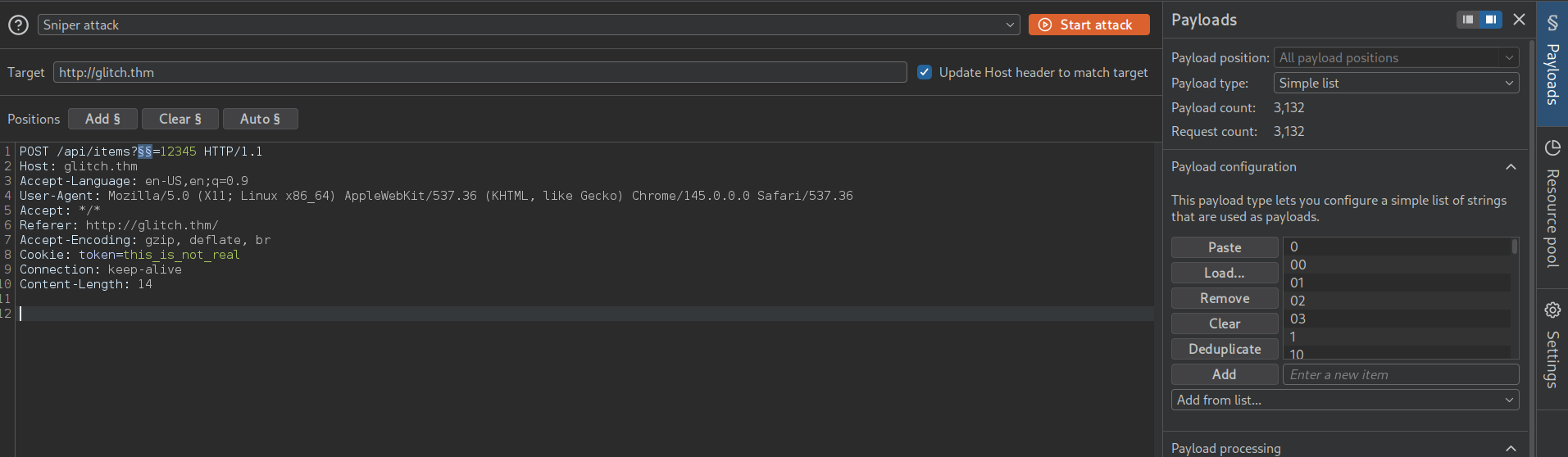
Task: Click the Start attack play icon
Action: coord(1045,25)
